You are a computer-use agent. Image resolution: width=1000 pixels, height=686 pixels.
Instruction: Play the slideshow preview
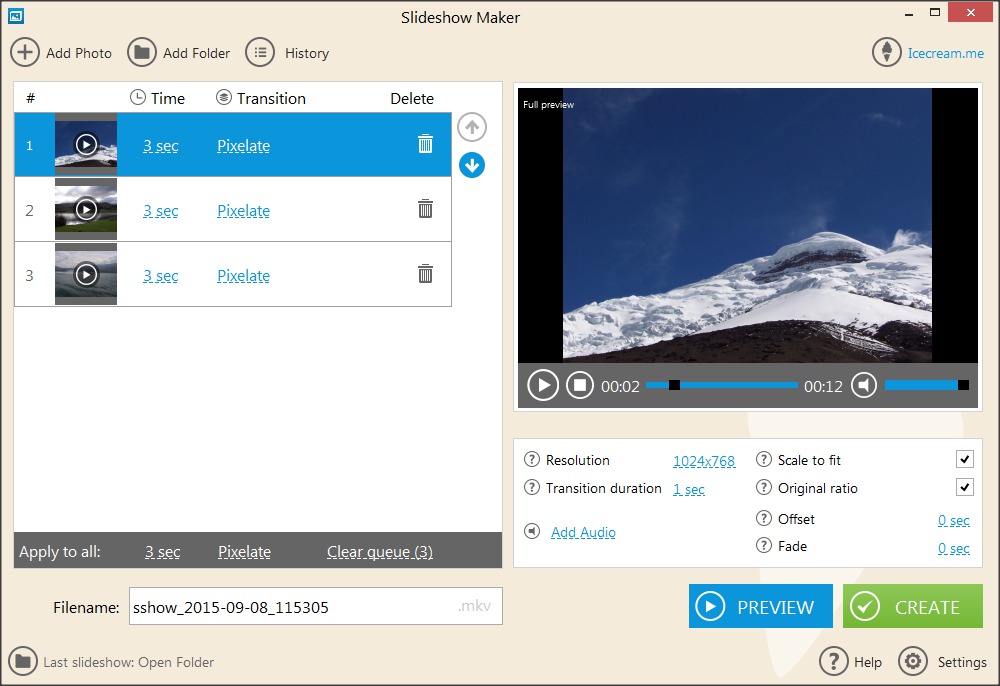click(x=542, y=384)
